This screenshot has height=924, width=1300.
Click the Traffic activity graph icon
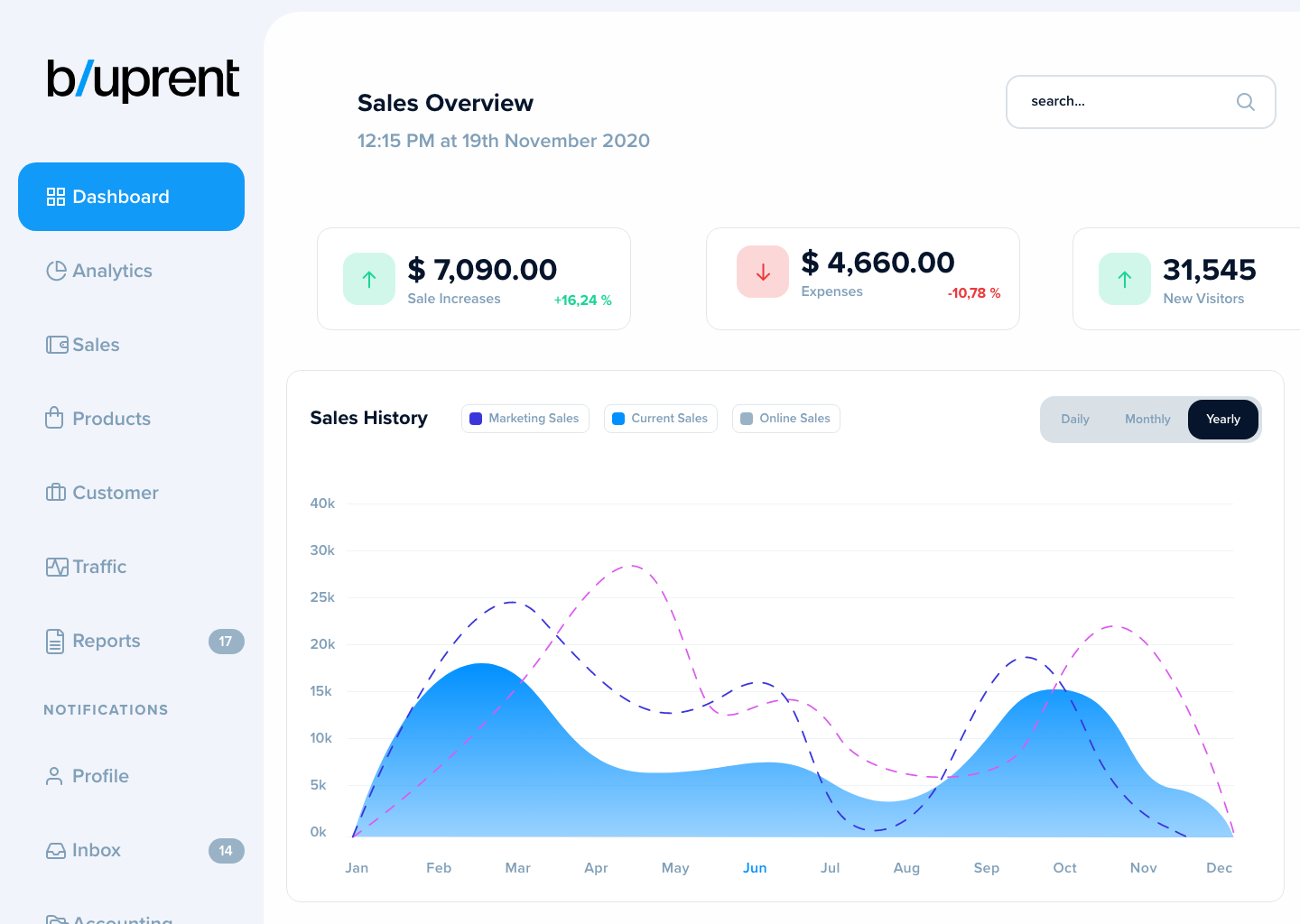pos(57,567)
